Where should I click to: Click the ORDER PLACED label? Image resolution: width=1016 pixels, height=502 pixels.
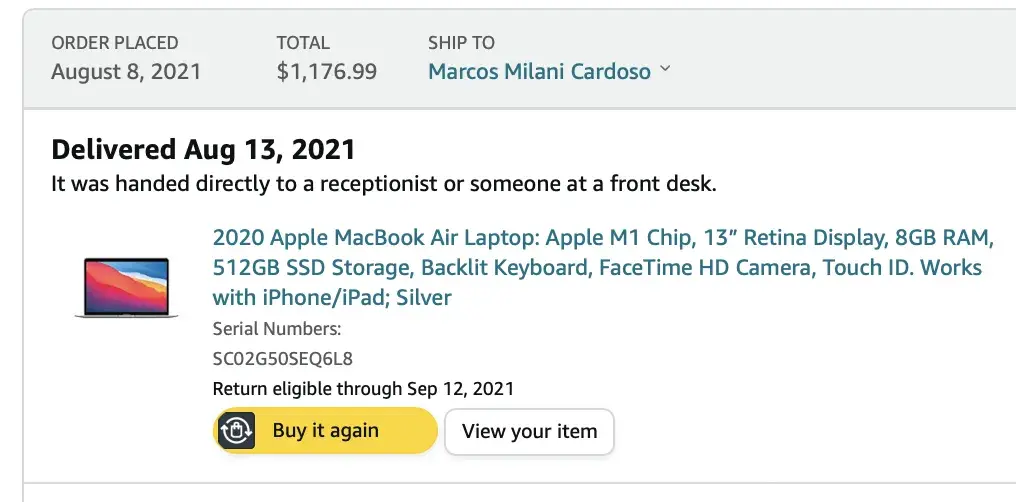[115, 43]
